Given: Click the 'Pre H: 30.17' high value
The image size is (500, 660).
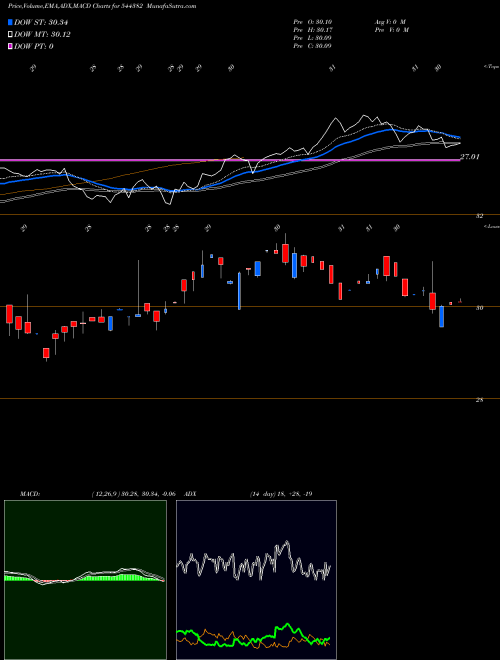Looking at the screenshot, I should coord(313,30).
